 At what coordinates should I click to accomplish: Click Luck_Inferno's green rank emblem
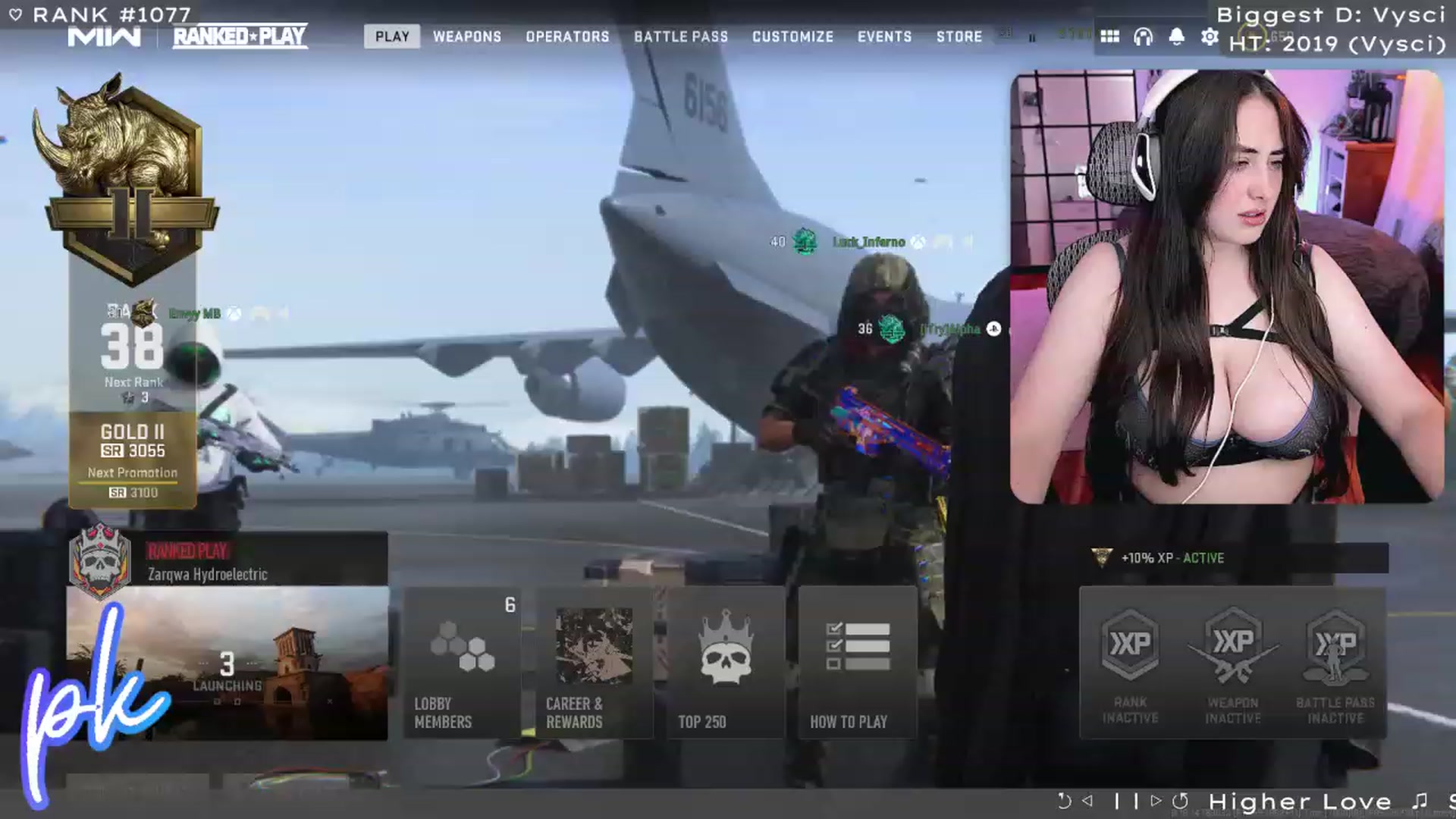tap(805, 242)
